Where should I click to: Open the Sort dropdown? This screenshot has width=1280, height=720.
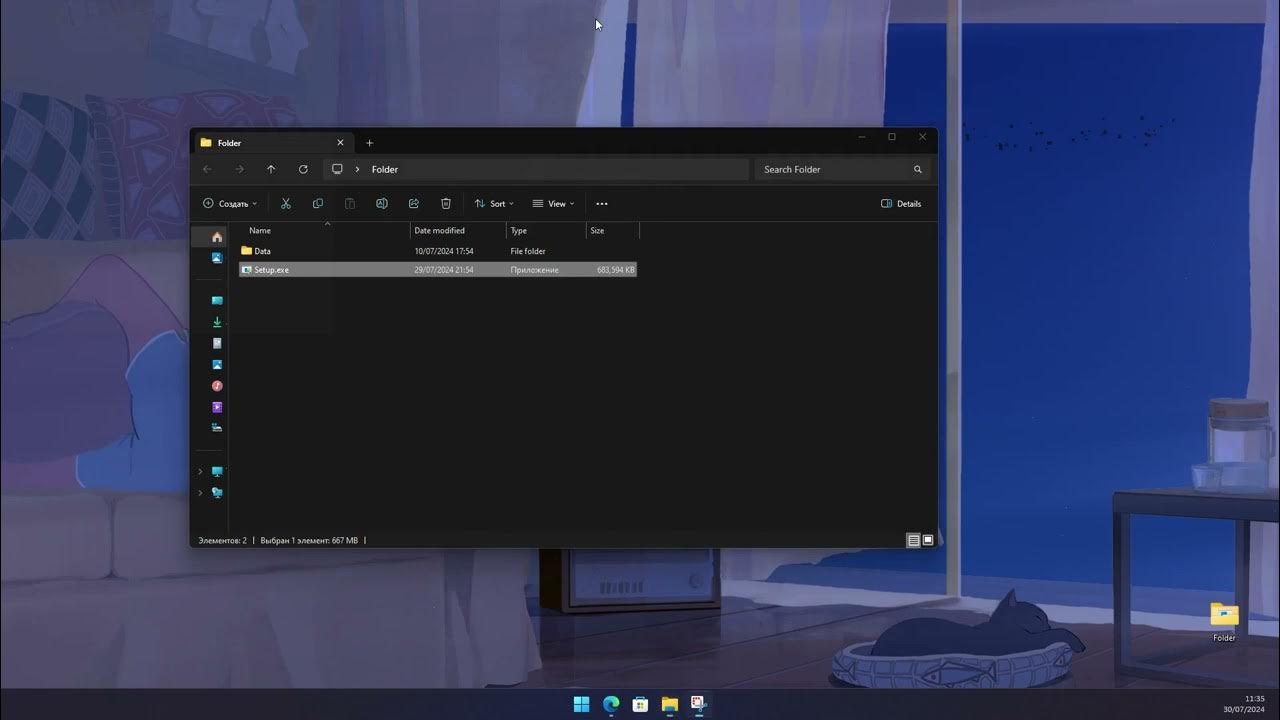pos(494,203)
